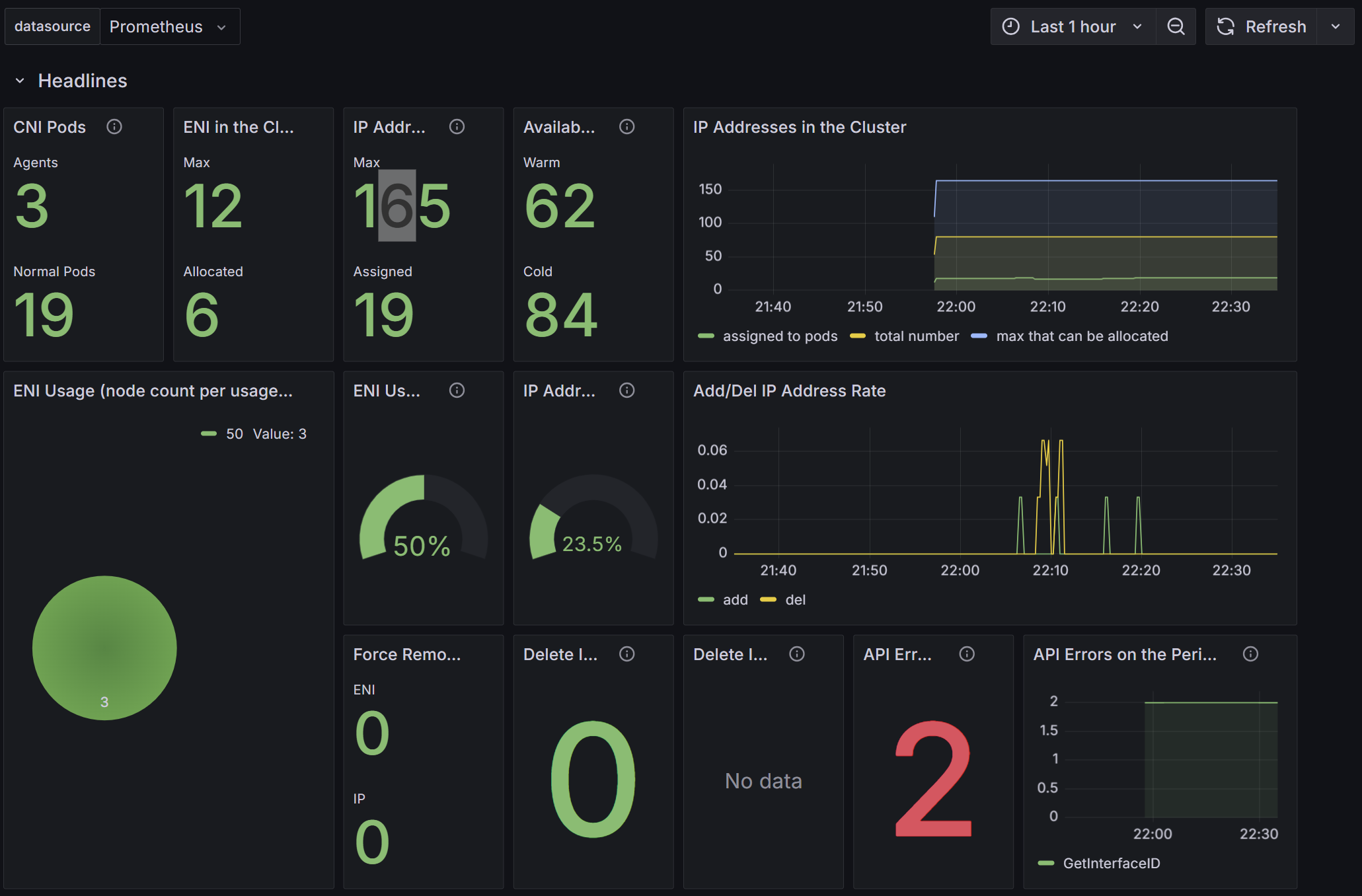
Task: Click the IP Addresses stat panel info icon
Action: [x=457, y=127]
